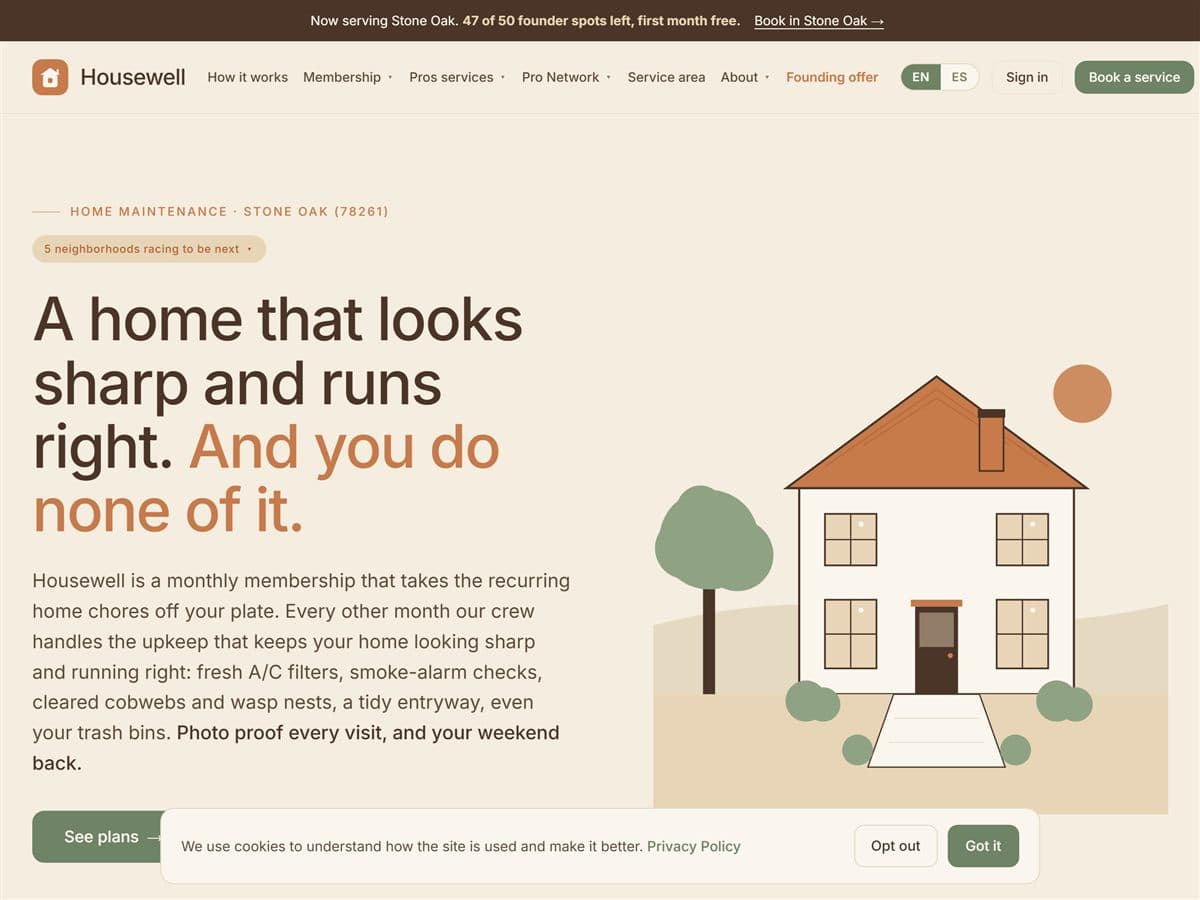Open the Housewell brand name link
1200x900 pixels.
click(133, 77)
